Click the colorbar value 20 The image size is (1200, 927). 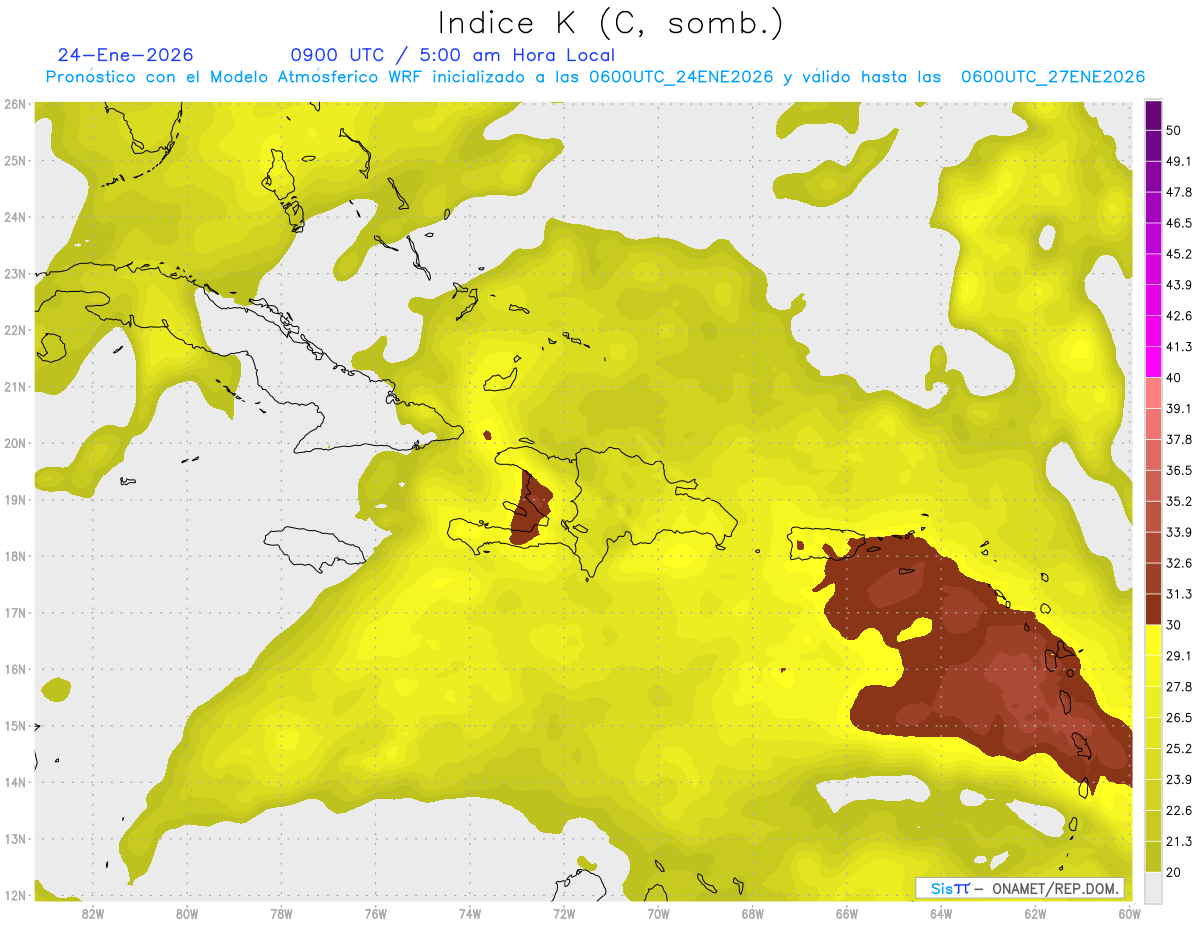click(x=1175, y=872)
